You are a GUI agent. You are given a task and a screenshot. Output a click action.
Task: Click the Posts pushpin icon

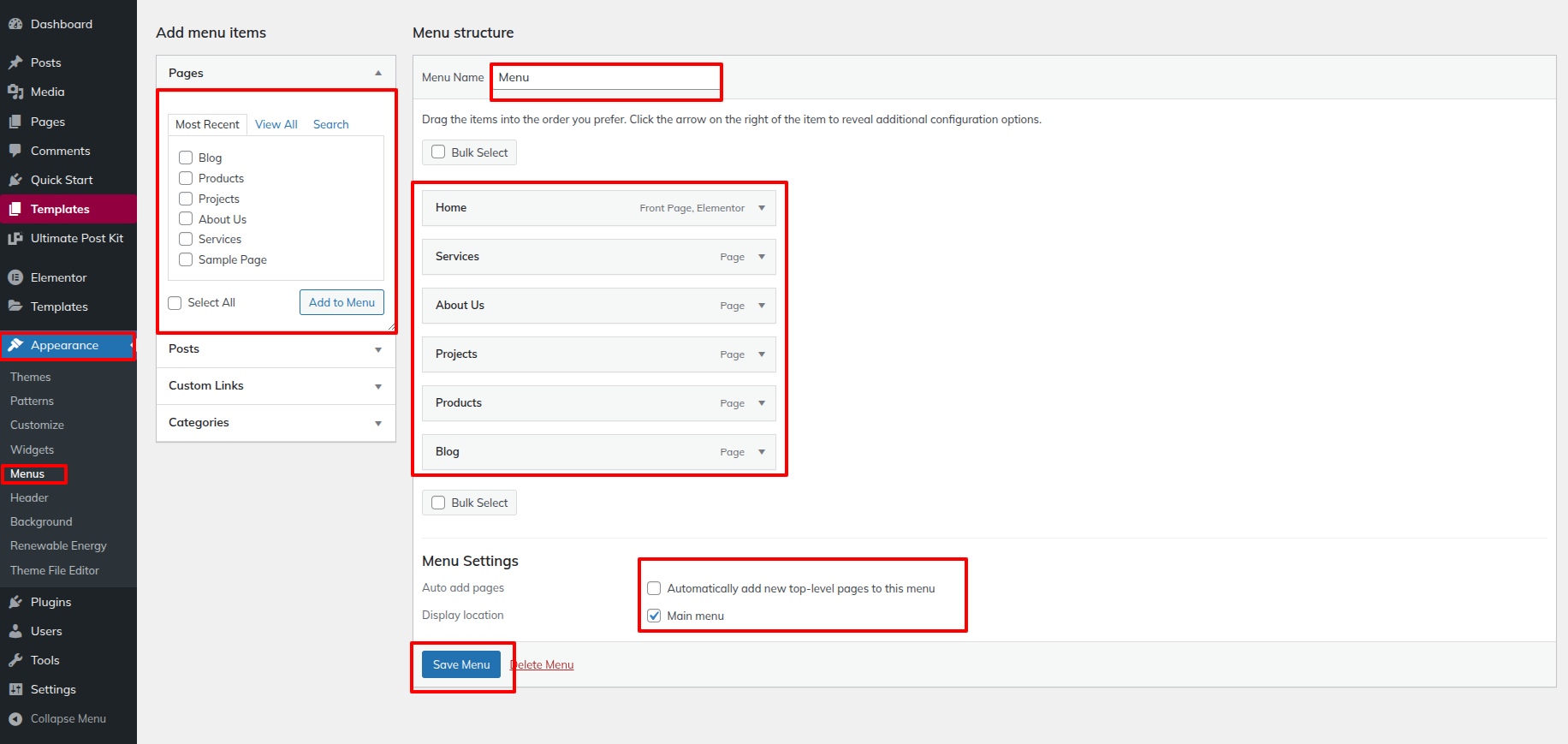pos(15,62)
